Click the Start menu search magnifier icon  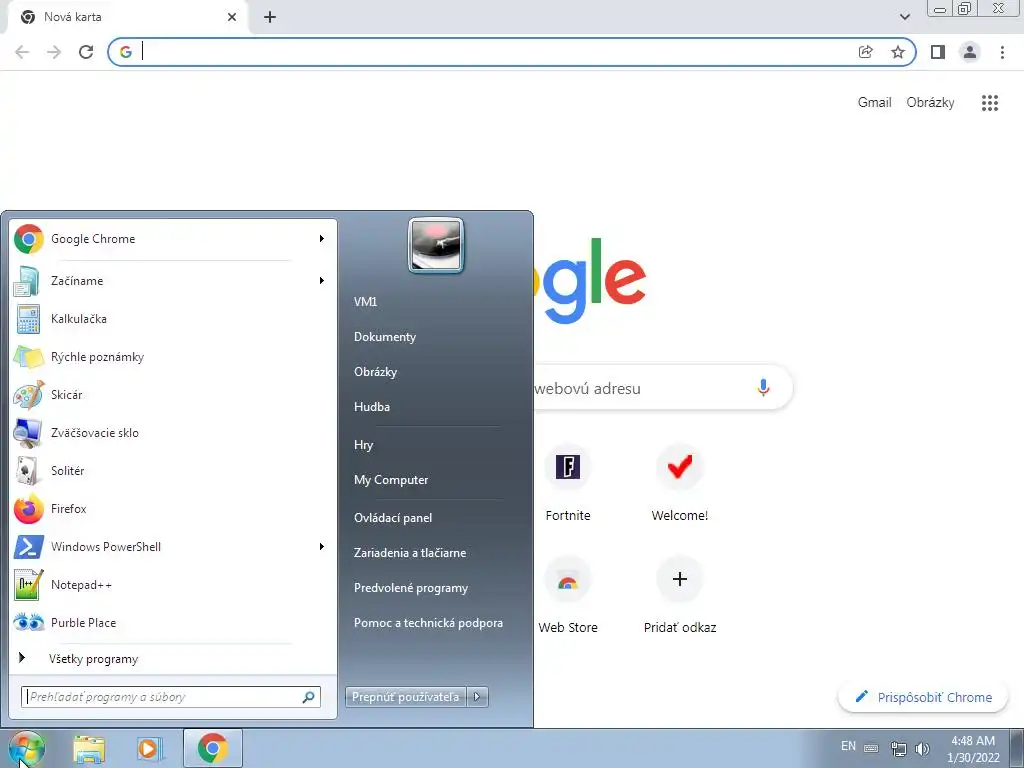[x=308, y=697]
